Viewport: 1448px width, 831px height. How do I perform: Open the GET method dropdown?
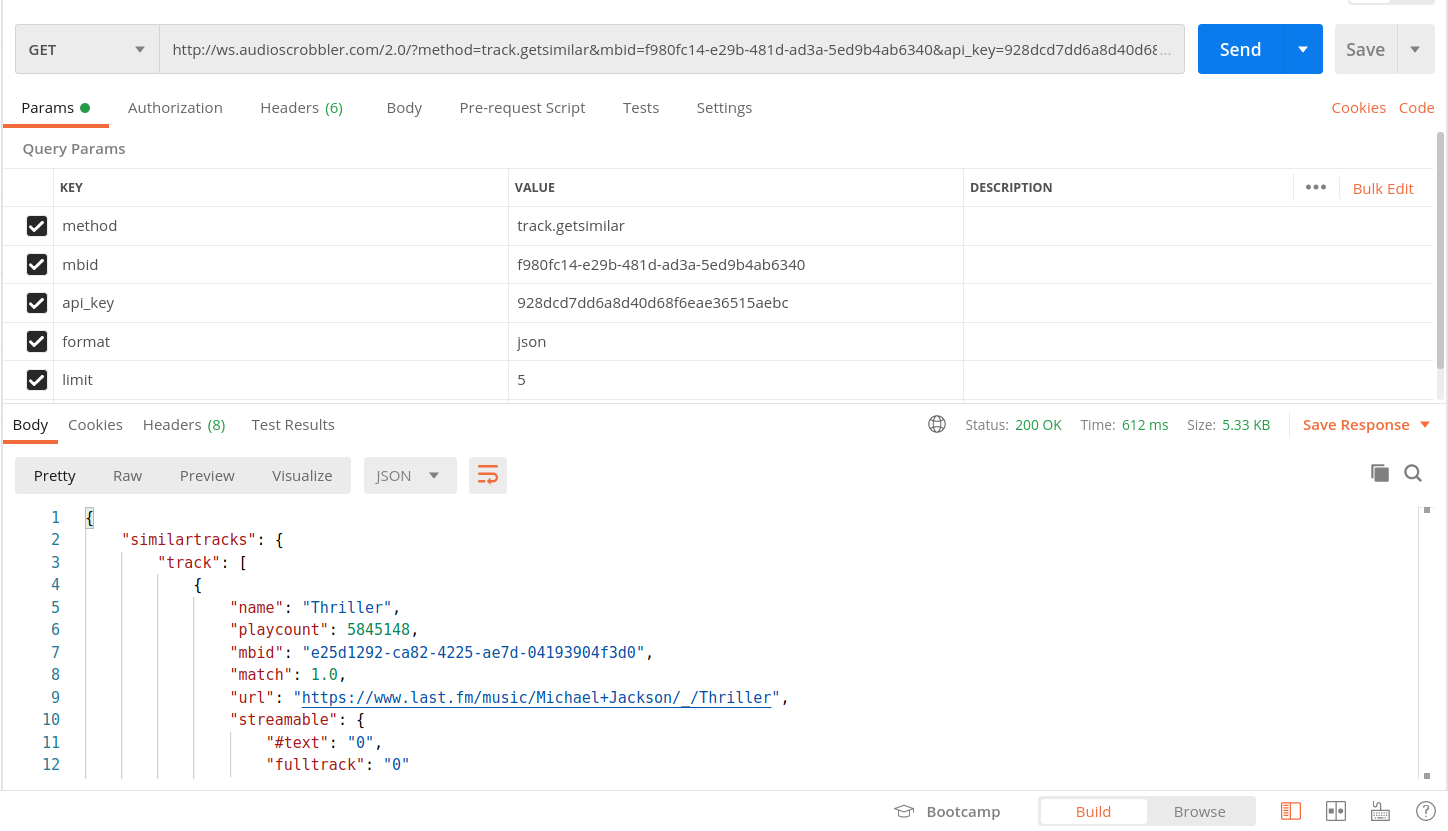tap(87, 49)
